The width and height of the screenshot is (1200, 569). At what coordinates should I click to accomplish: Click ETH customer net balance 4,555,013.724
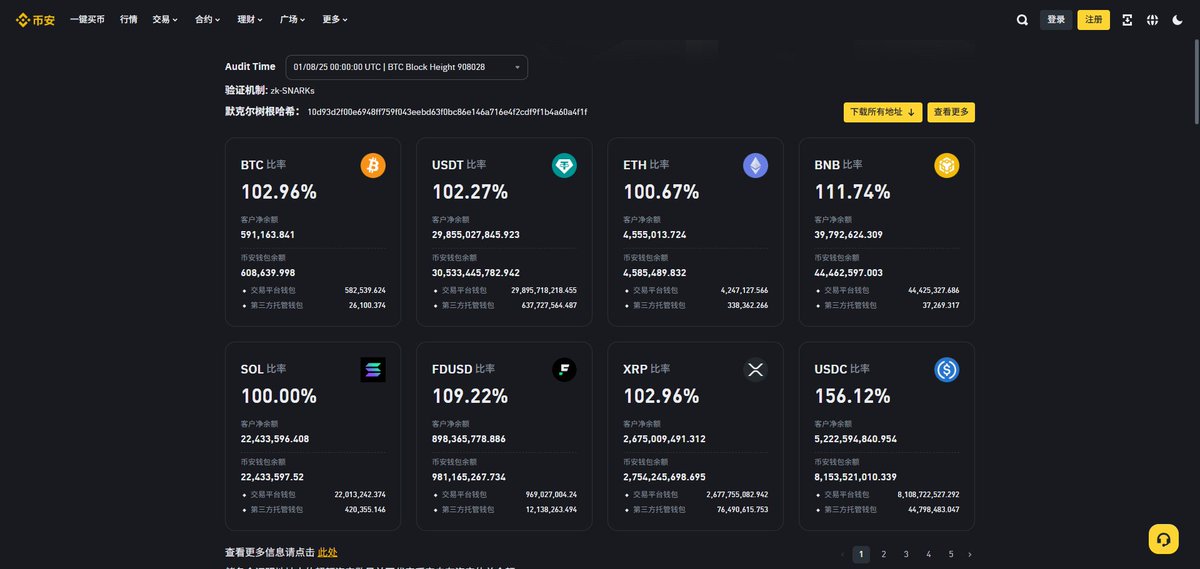click(655, 235)
